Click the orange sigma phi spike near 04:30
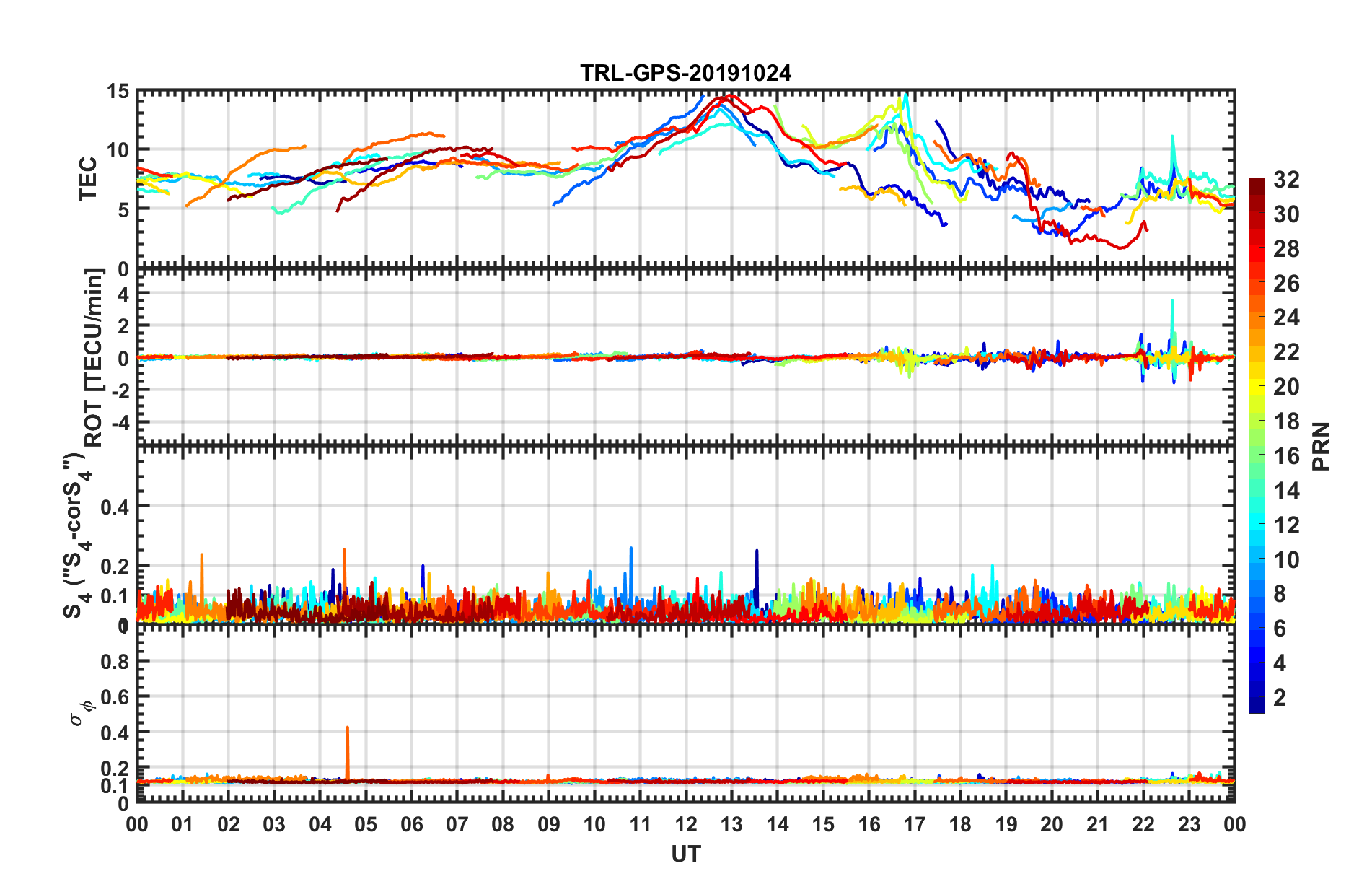The width and height of the screenshot is (1372, 892). [x=348, y=753]
